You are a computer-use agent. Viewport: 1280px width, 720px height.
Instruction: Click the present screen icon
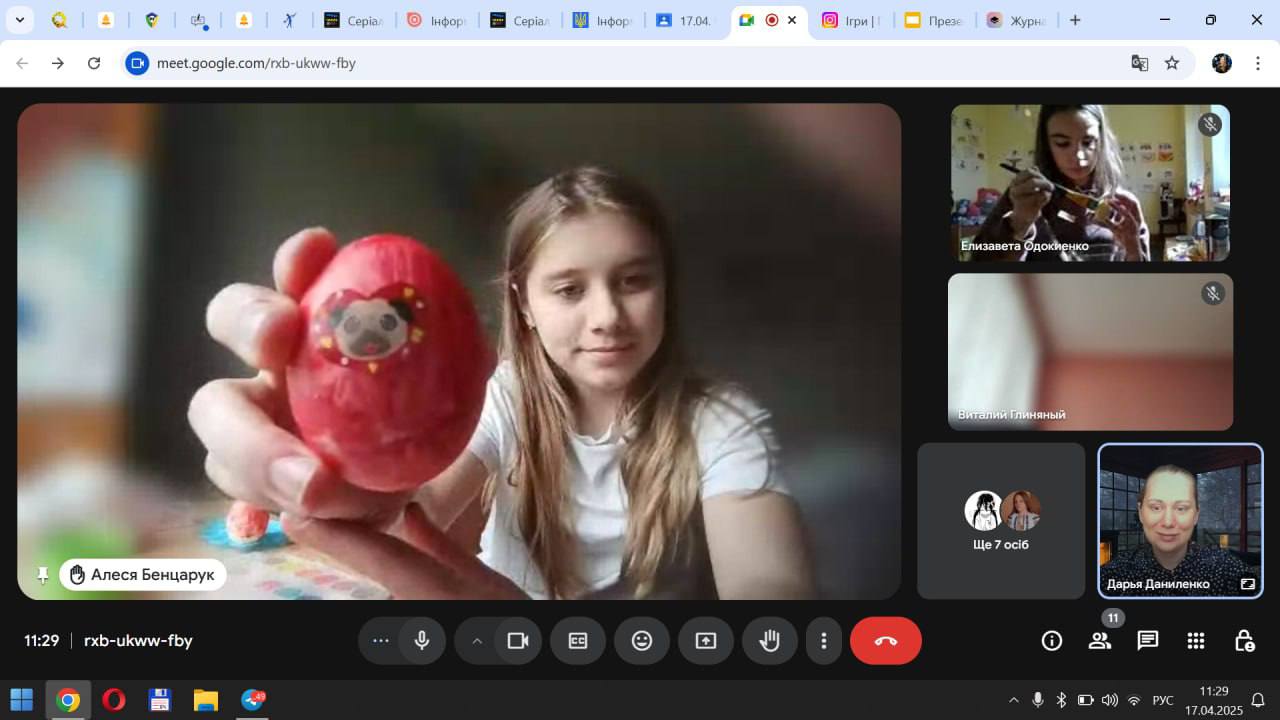[706, 641]
